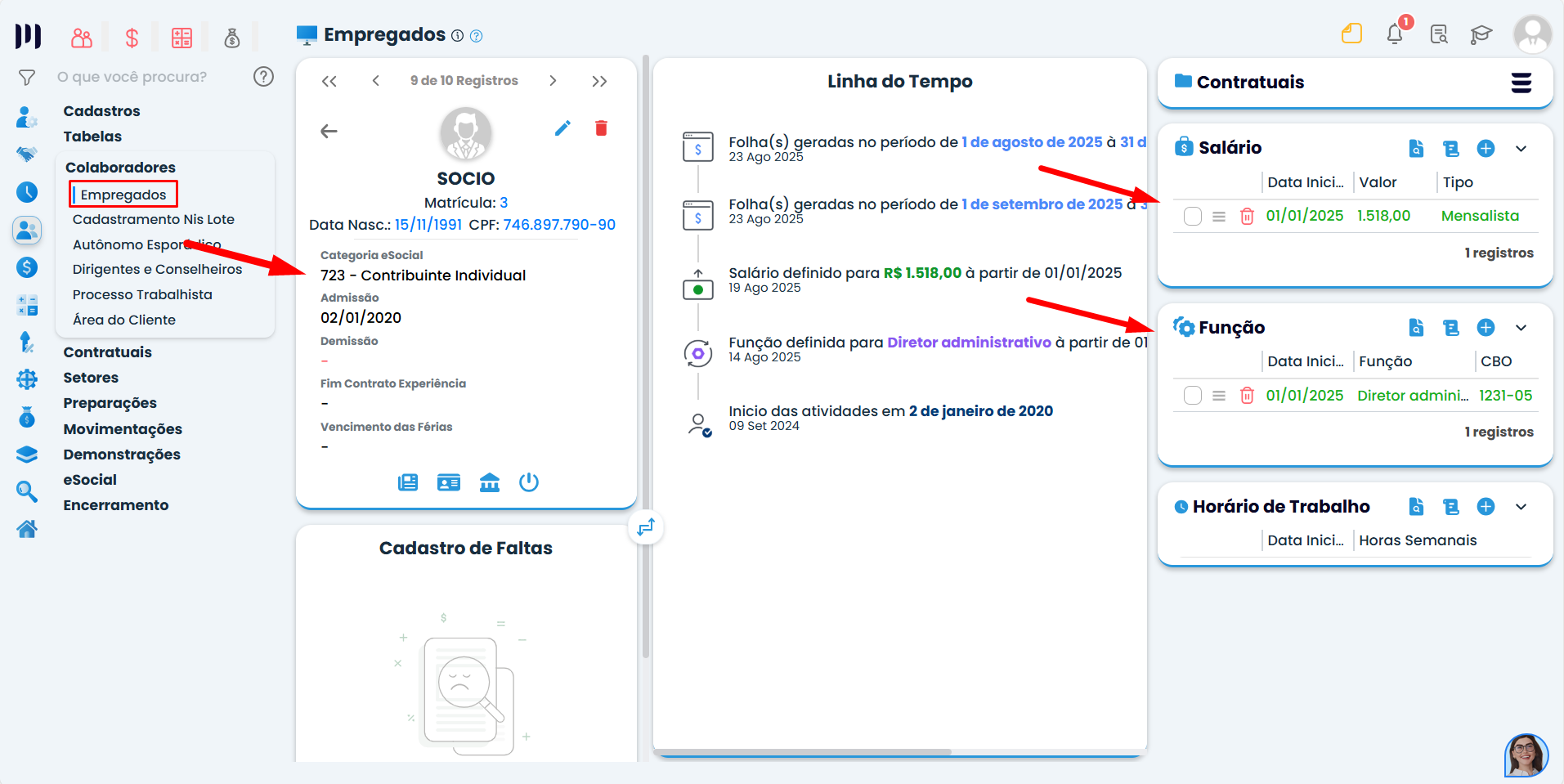The width and height of the screenshot is (1564, 784).
Task: Open the graduation cap training icon
Action: point(1481,34)
